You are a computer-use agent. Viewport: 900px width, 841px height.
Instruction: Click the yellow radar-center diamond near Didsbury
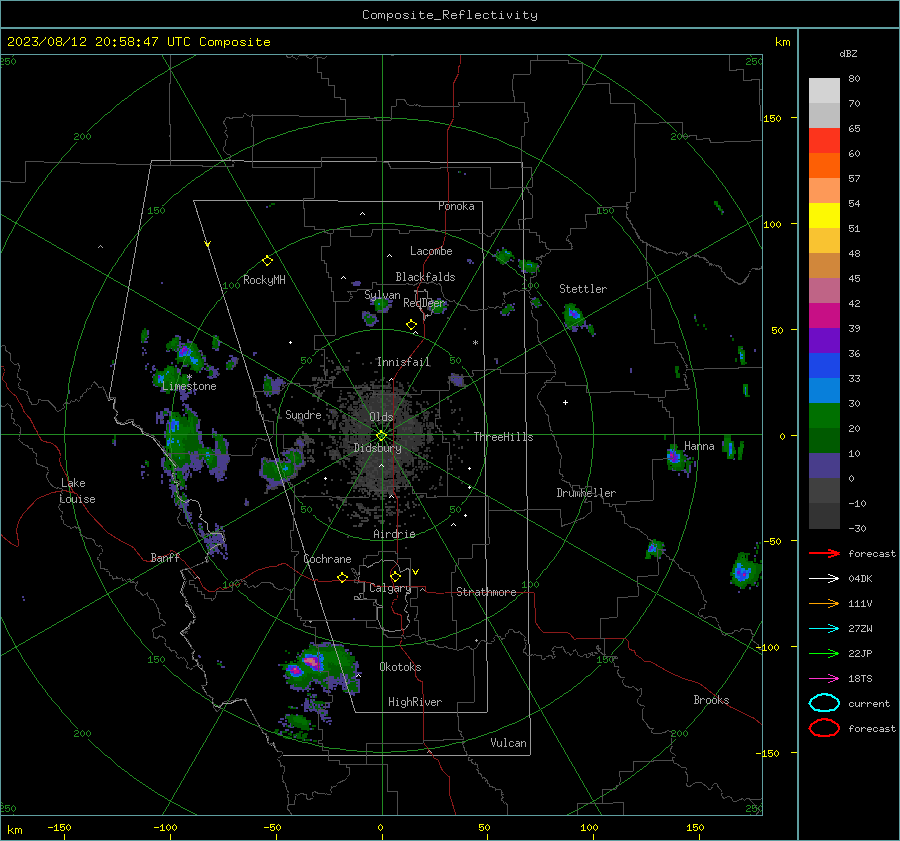(381, 436)
